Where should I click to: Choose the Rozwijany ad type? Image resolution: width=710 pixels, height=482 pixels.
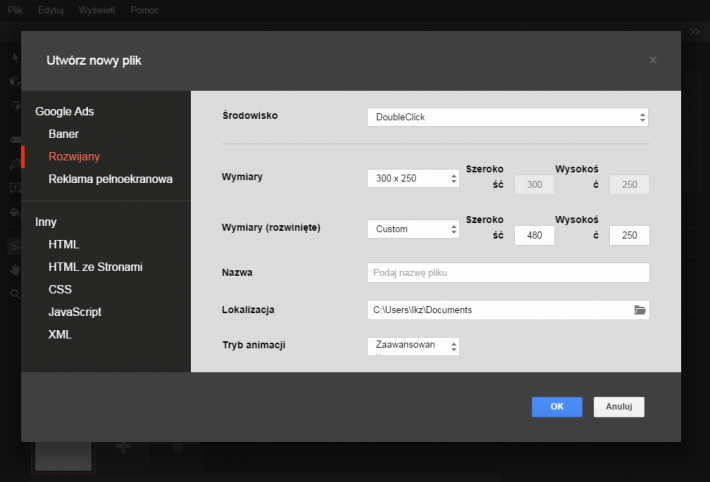pos(74,157)
